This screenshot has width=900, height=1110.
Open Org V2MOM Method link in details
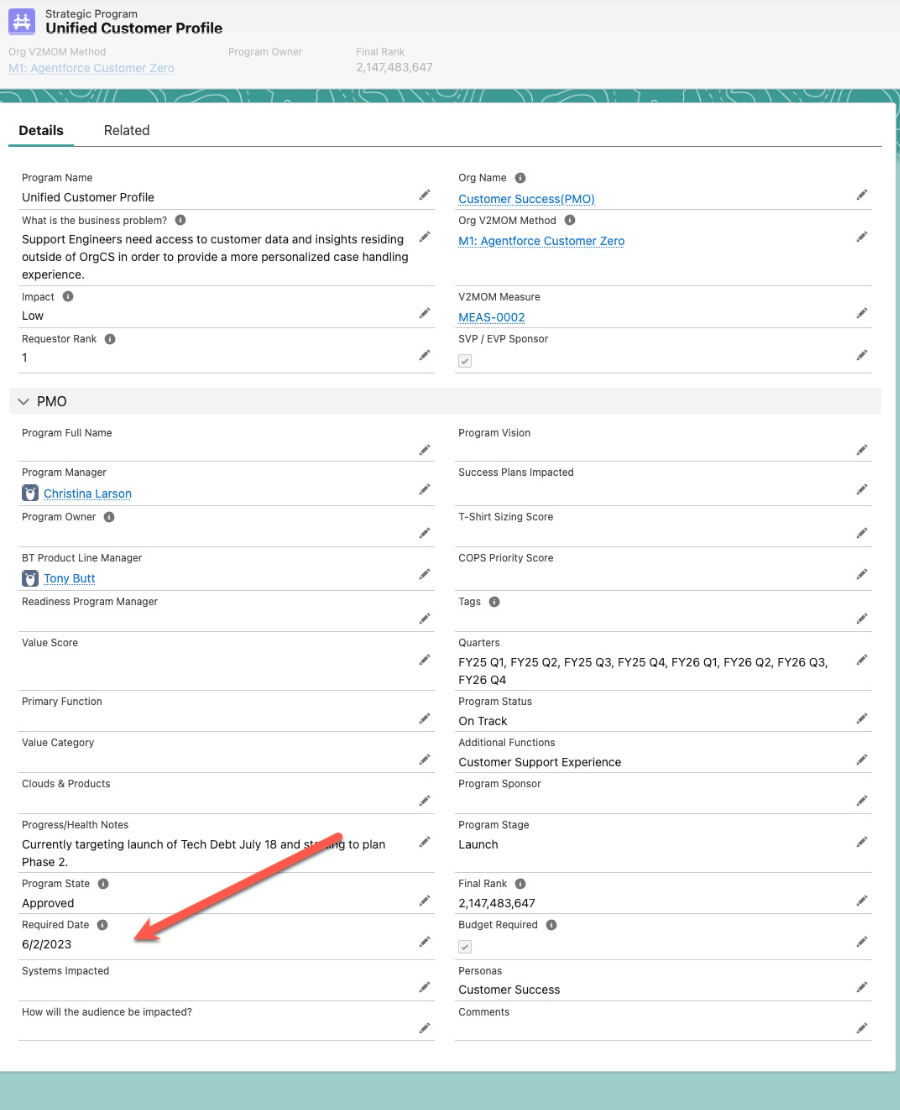541,241
